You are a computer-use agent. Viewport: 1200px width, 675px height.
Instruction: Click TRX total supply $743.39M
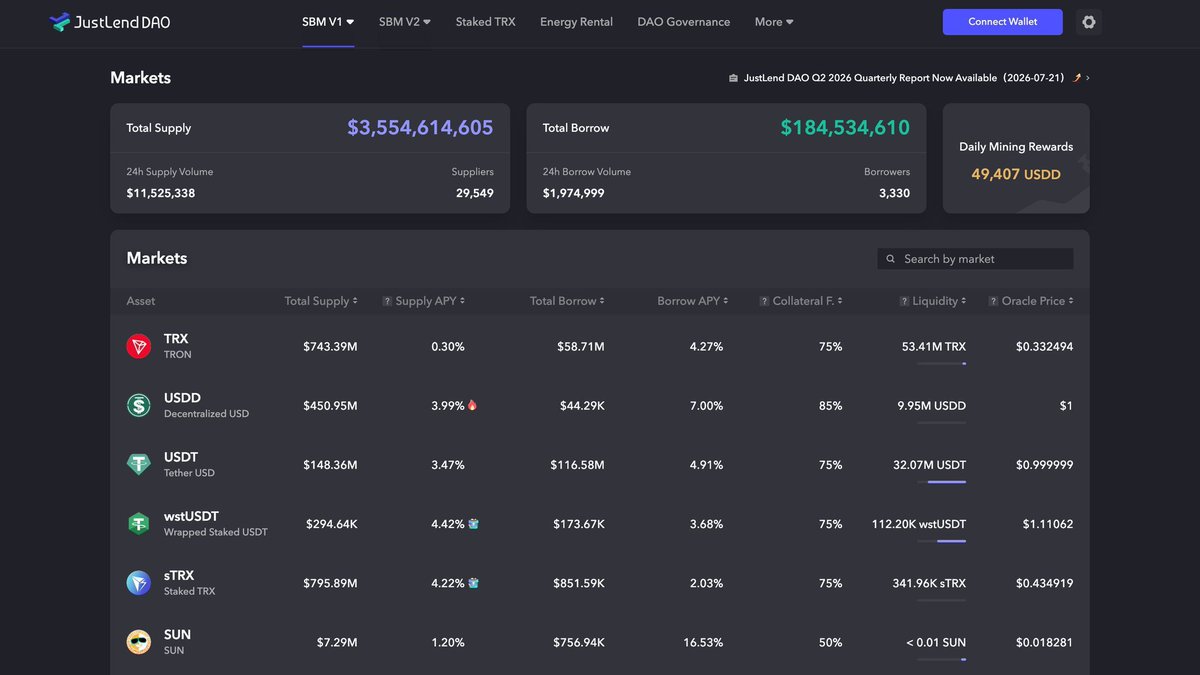pos(330,347)
